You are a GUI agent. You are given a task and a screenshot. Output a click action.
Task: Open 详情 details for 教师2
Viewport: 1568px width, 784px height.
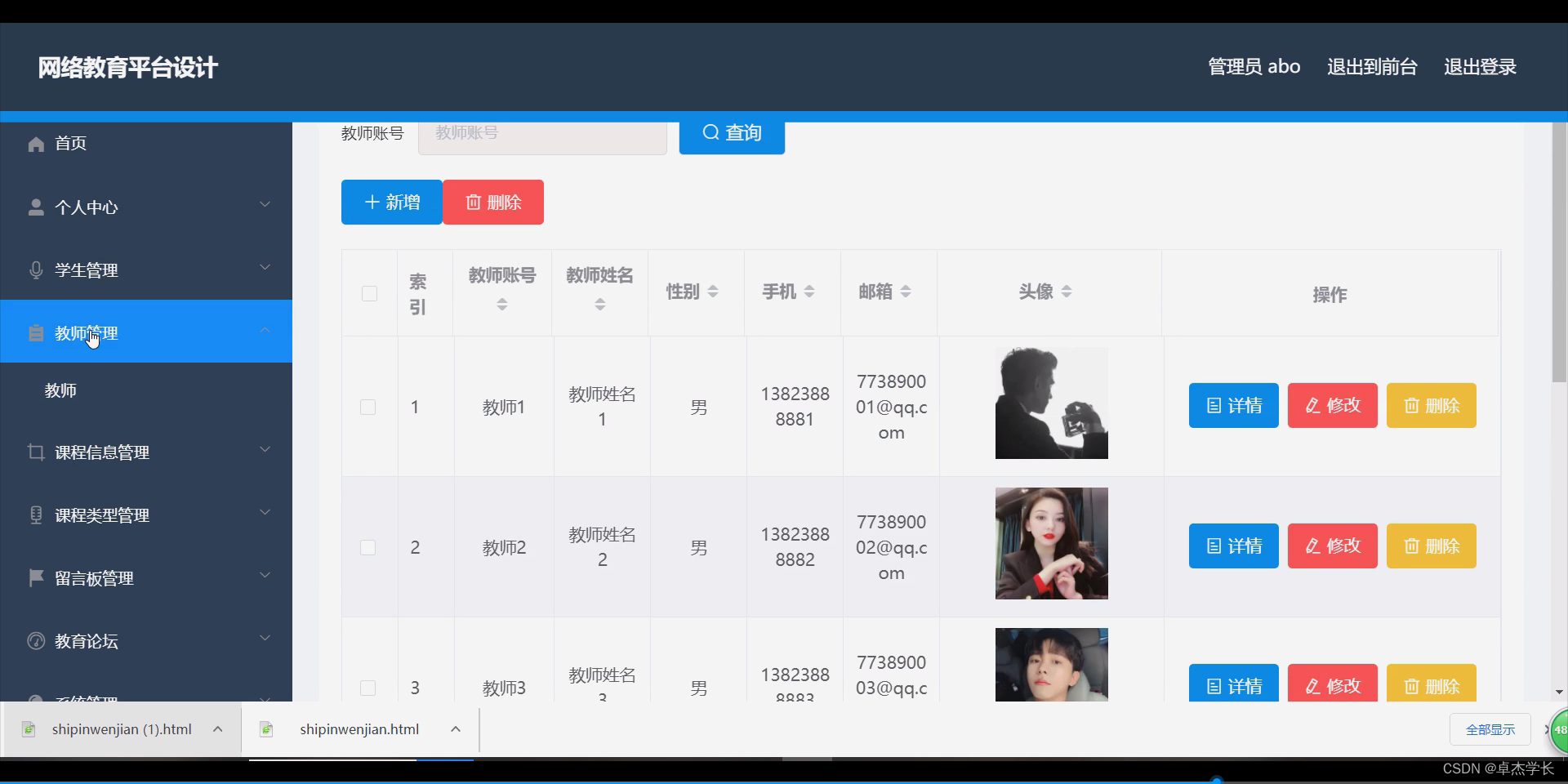[1233, 546]
